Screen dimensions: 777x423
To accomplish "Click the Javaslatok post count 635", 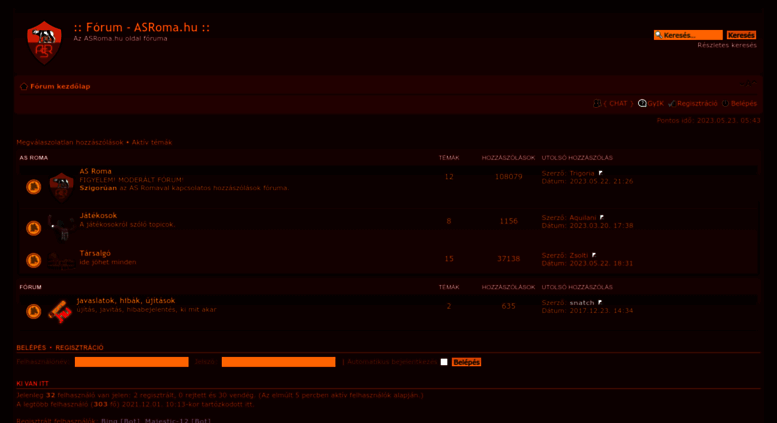I will click(x=508, y=306).
